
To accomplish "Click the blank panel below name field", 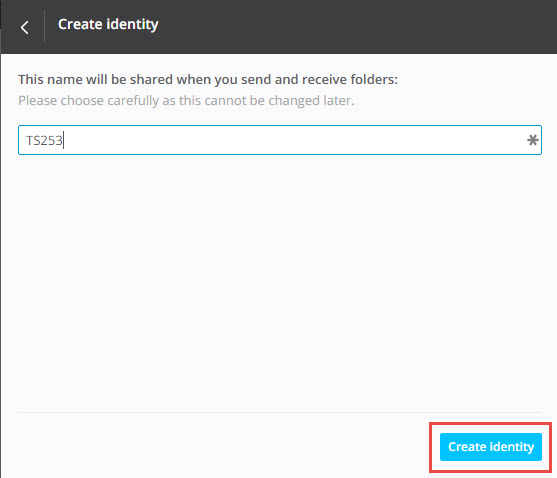I will [x=280, y=282].
